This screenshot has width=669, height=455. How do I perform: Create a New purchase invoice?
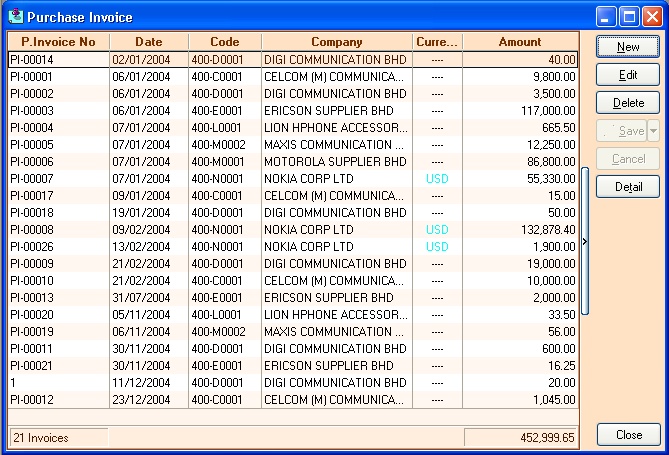628,47
